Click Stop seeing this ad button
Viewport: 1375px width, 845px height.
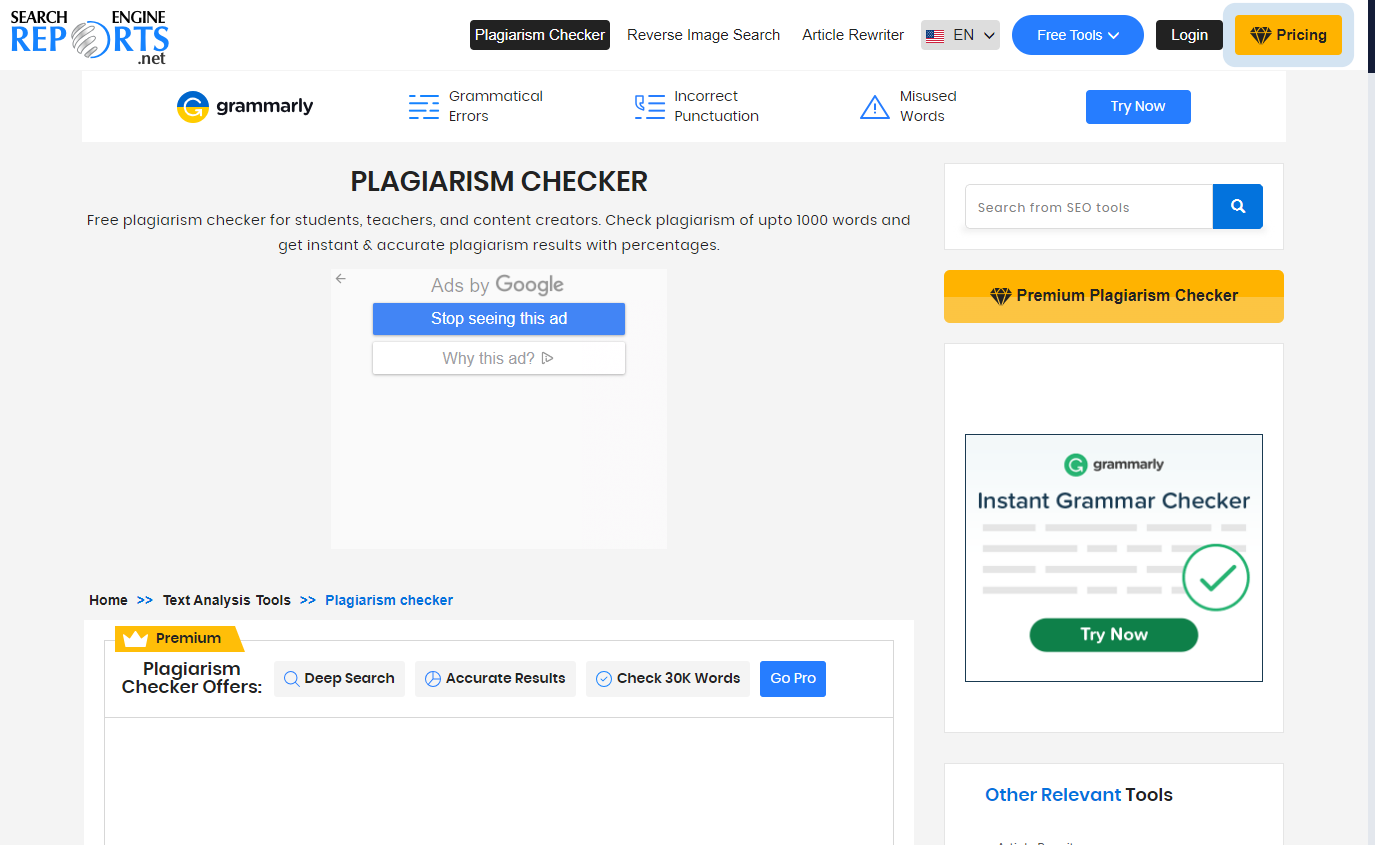[x=499, y=319]
